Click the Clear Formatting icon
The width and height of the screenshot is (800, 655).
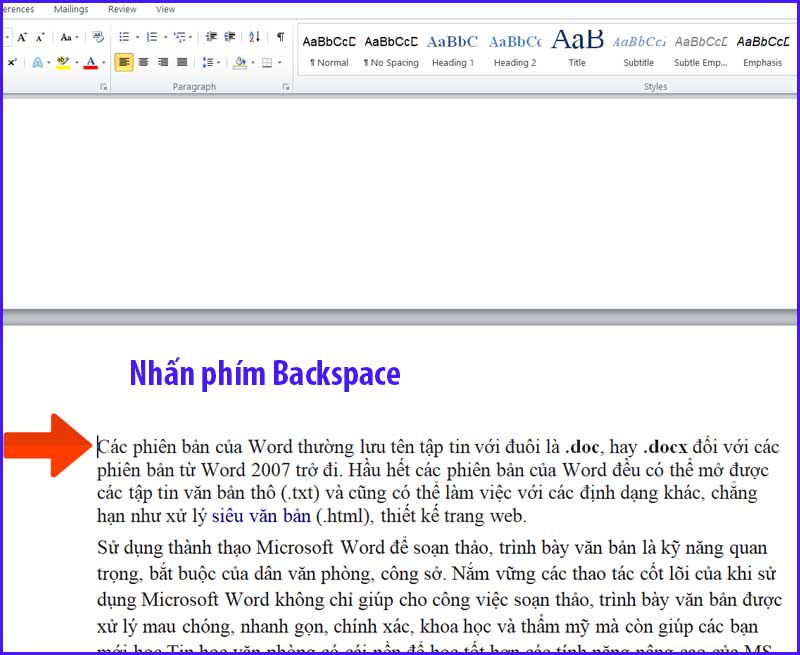pos(98,37)
